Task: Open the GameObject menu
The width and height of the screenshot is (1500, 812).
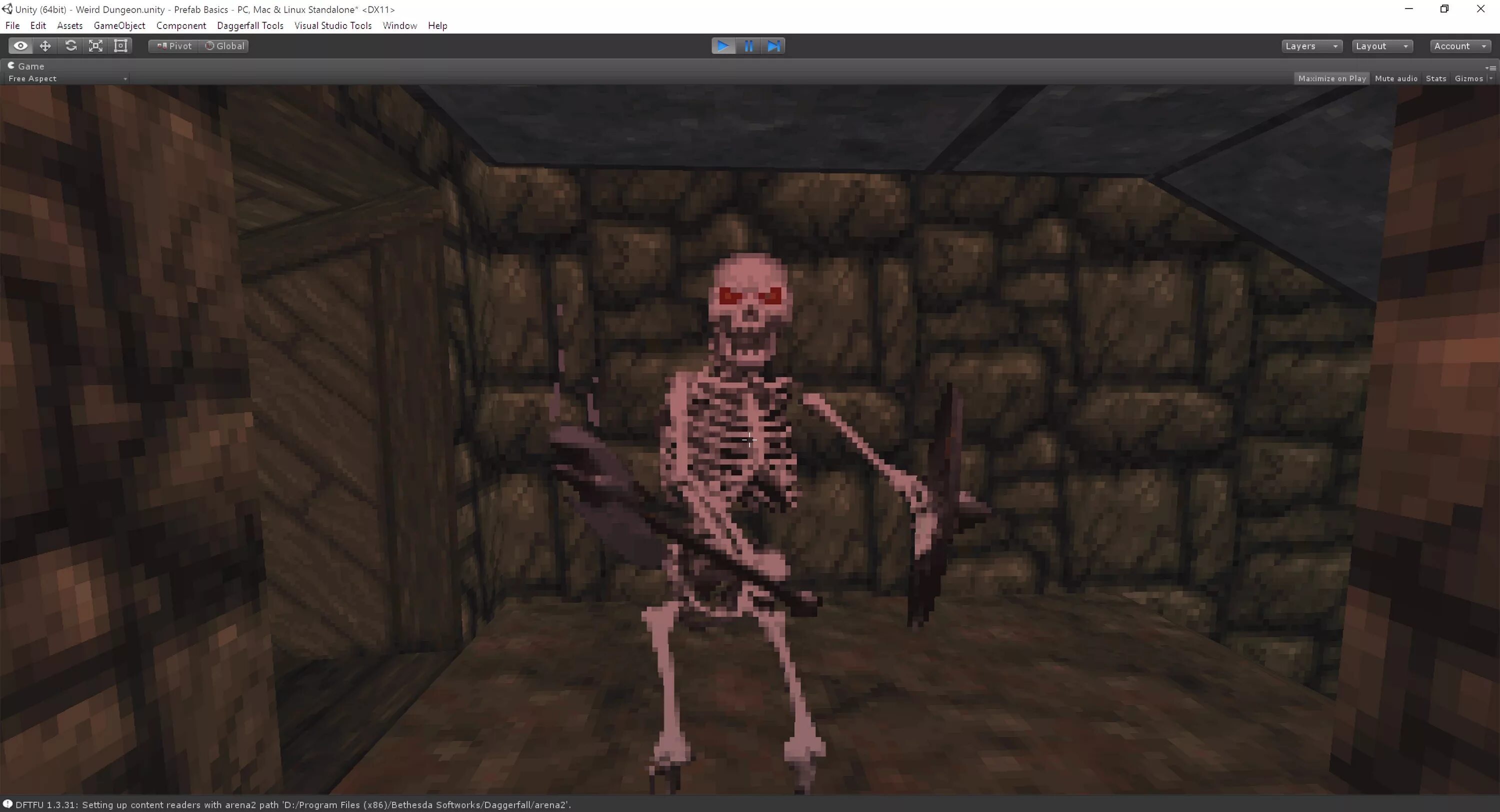Action: pos(119,25)
